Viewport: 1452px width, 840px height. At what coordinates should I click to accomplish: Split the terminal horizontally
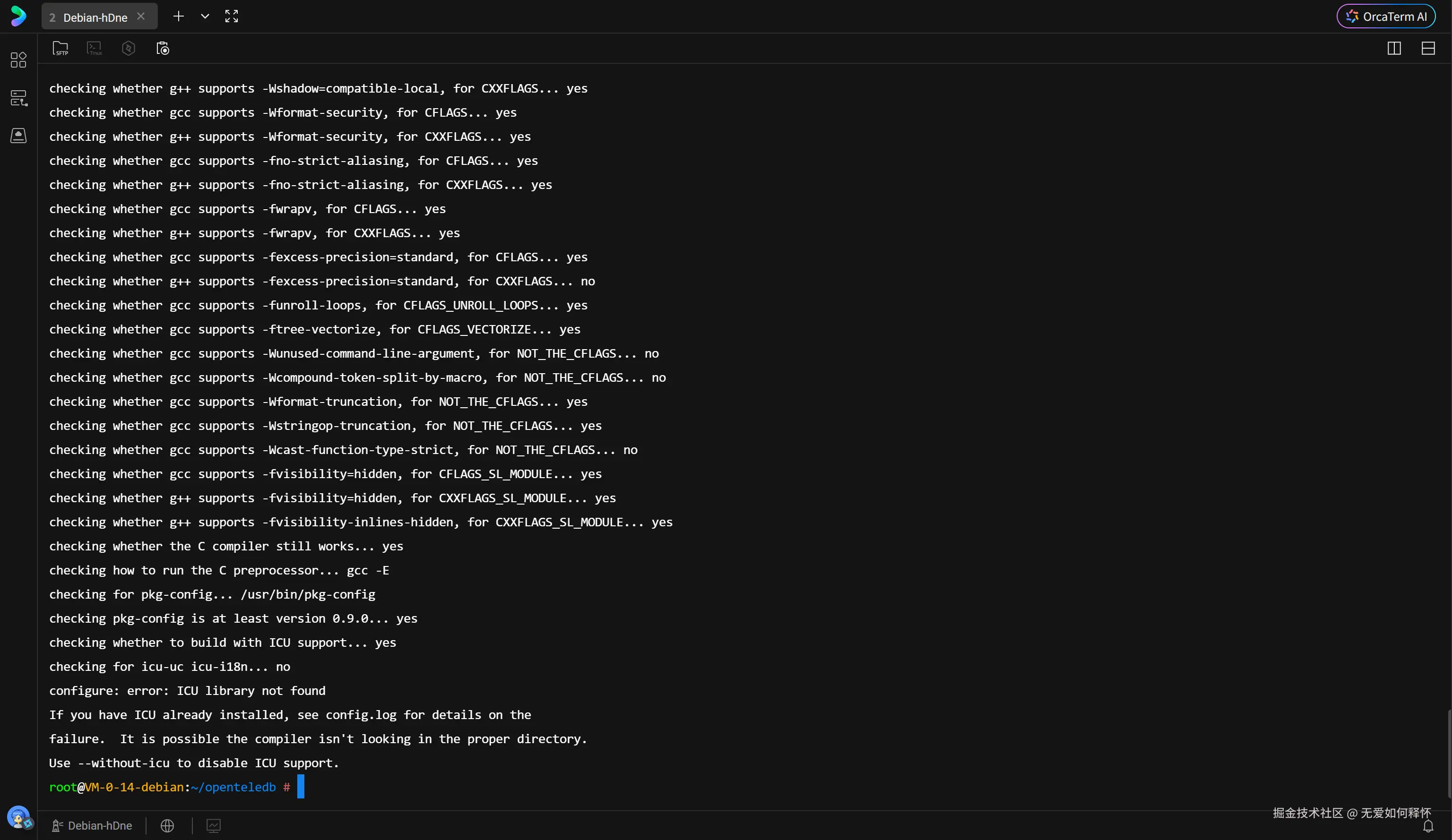tap(1428, 48)
